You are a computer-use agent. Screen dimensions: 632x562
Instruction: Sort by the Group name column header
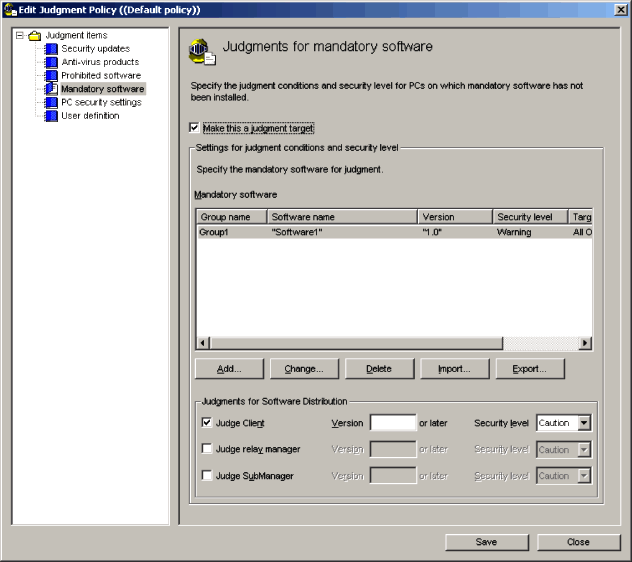click(232, 217)
